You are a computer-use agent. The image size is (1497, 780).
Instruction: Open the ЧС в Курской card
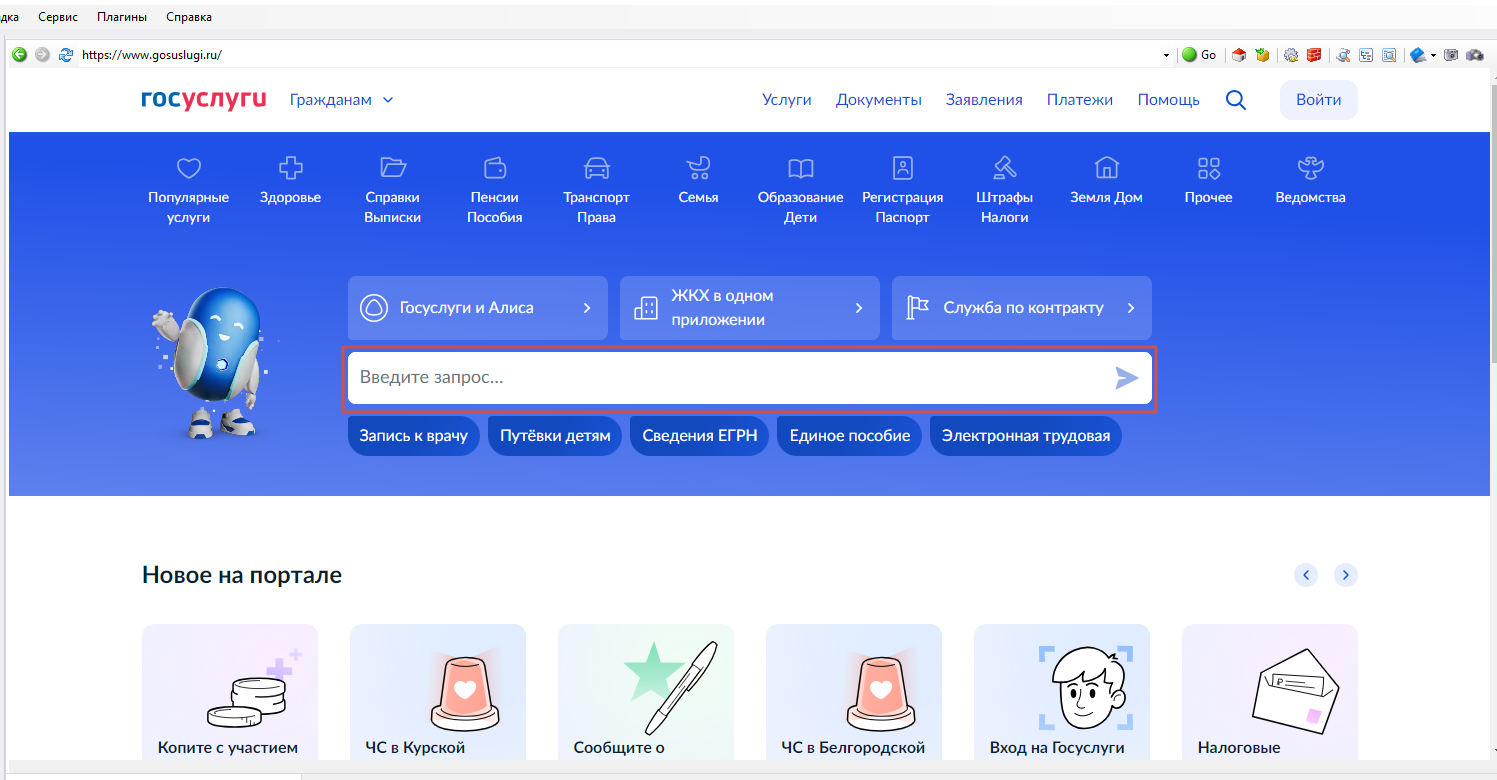coord(438,692)
